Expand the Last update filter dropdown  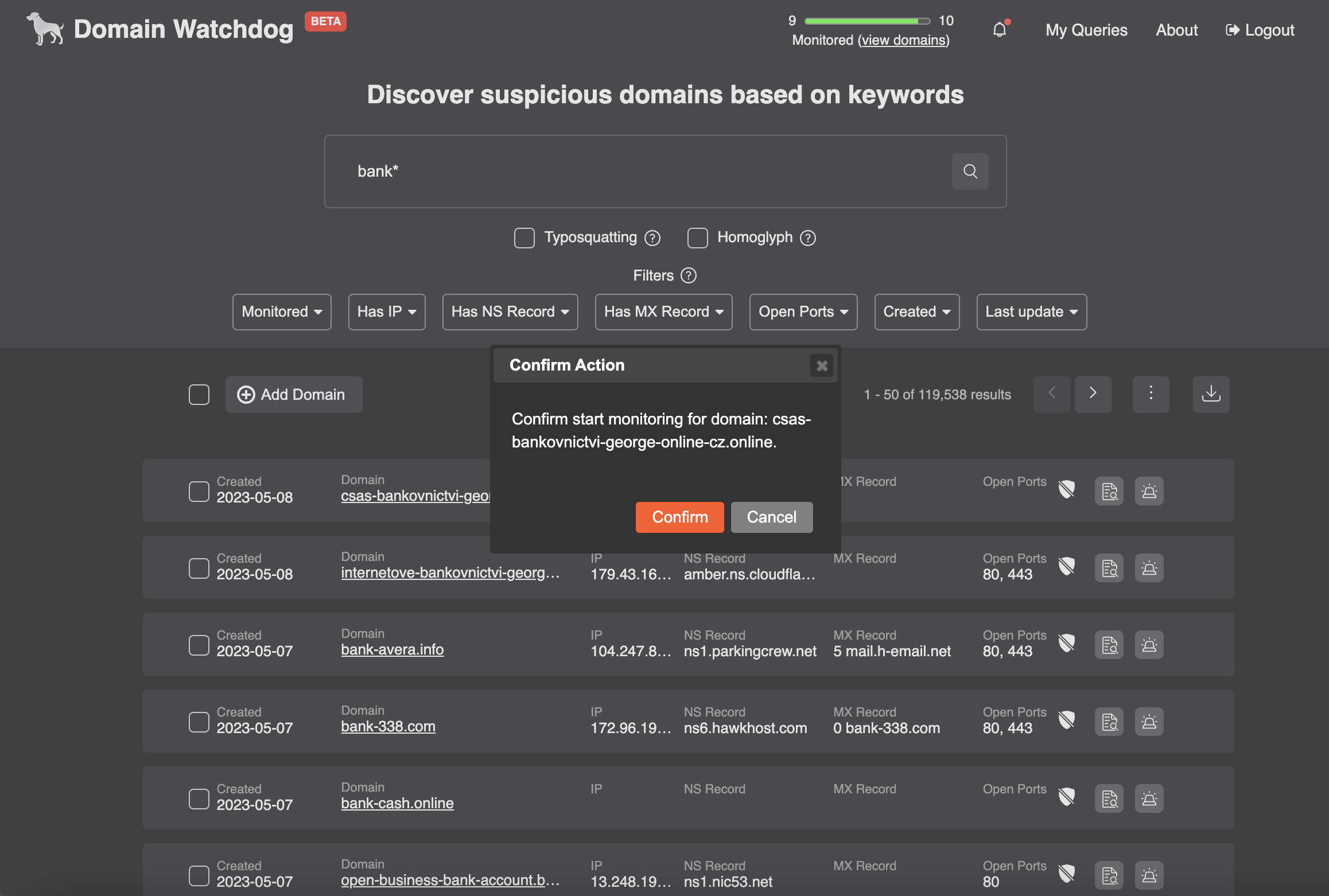(x=1032, y=312)
